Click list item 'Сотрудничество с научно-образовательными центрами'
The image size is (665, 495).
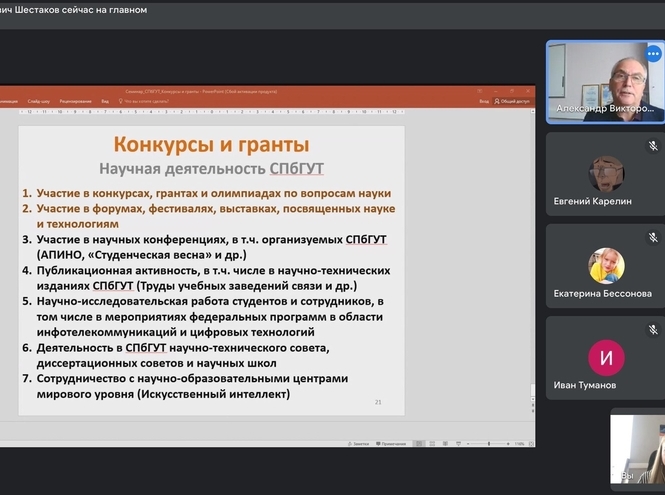(x=192, y=386)
